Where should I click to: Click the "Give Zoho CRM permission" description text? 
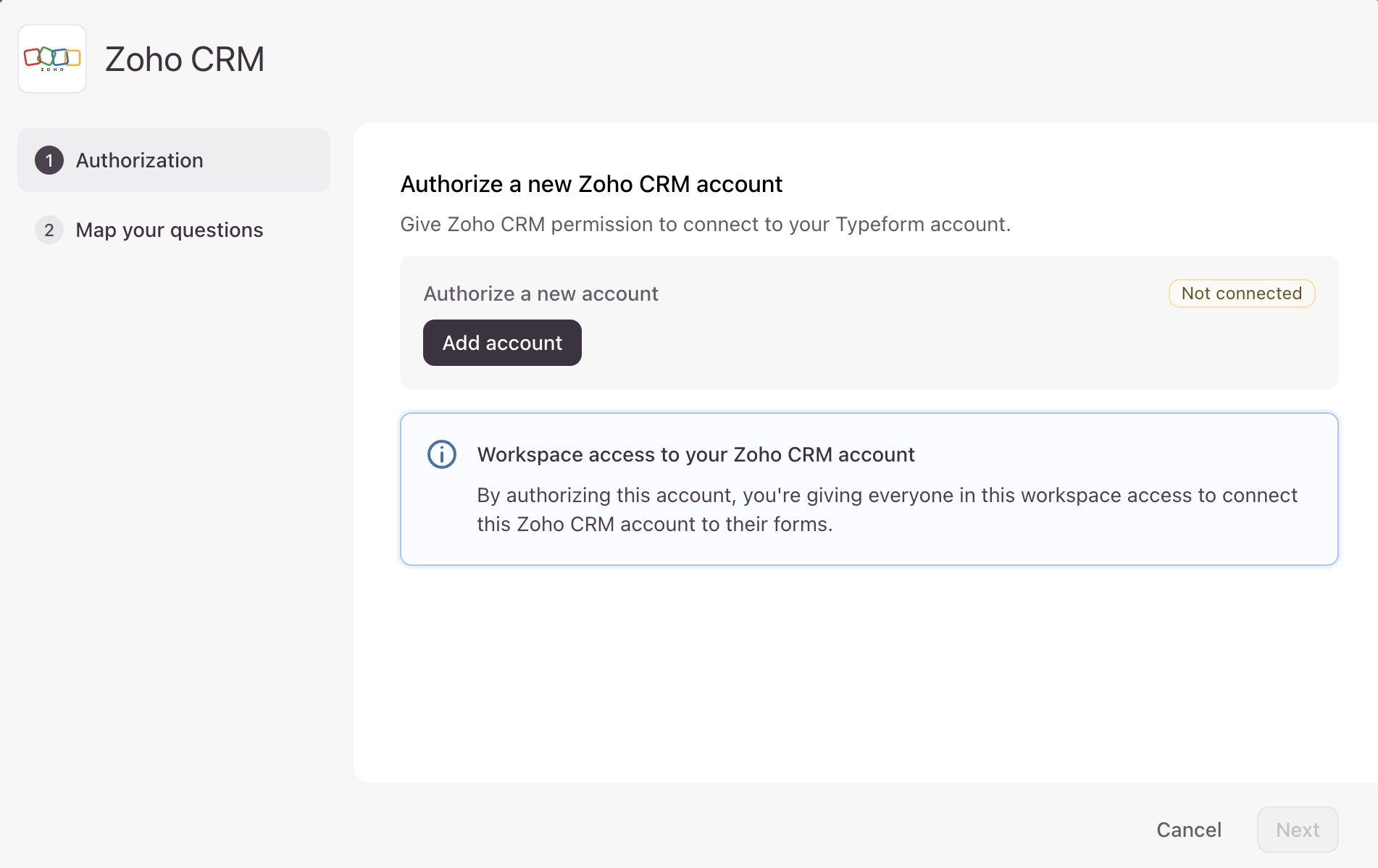click(x=706, y=224)
